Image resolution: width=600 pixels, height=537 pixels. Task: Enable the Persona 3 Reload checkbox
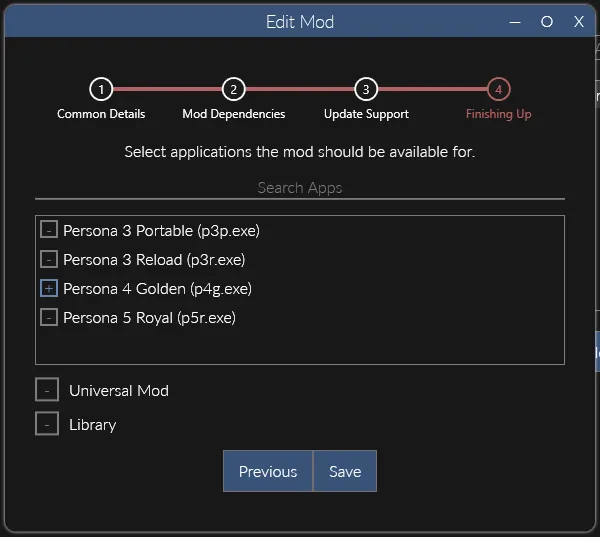(x=49, y=259)
